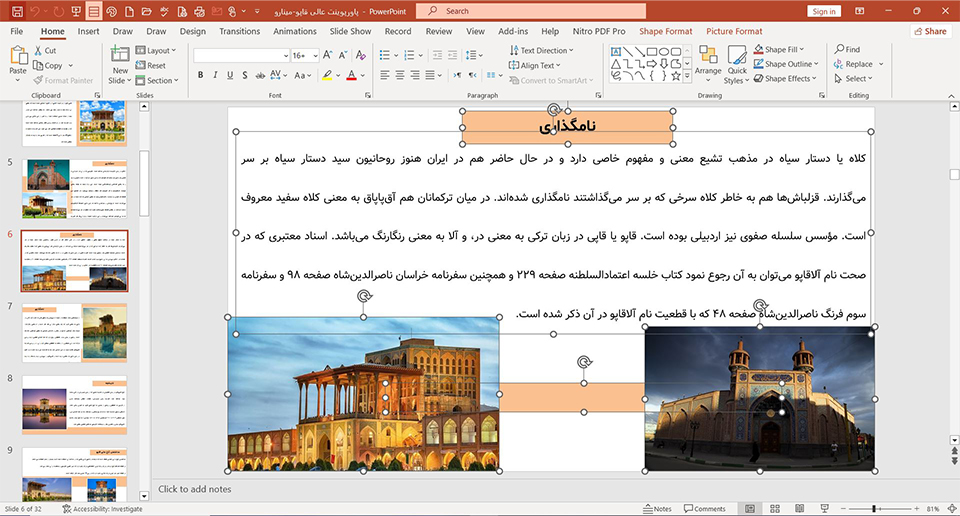Viewport: 960px width, 516px height.
Task: Align text to the left
Action: (384, 75)
